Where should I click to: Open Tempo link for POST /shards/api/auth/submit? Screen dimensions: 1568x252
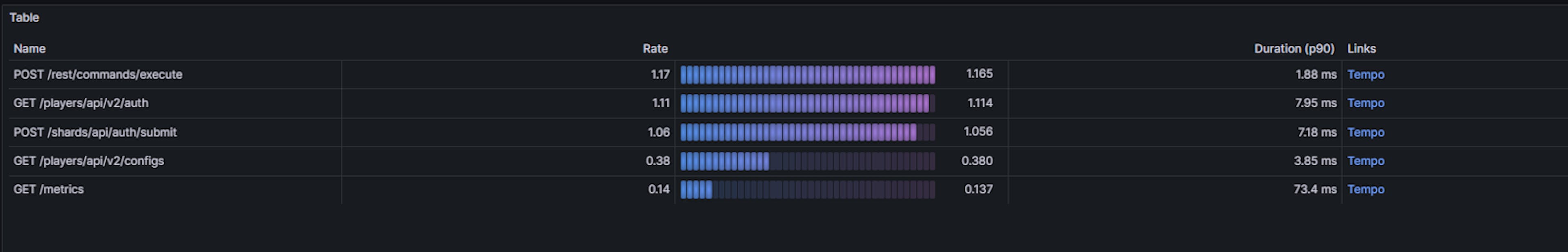click(x=1365, y=132)
